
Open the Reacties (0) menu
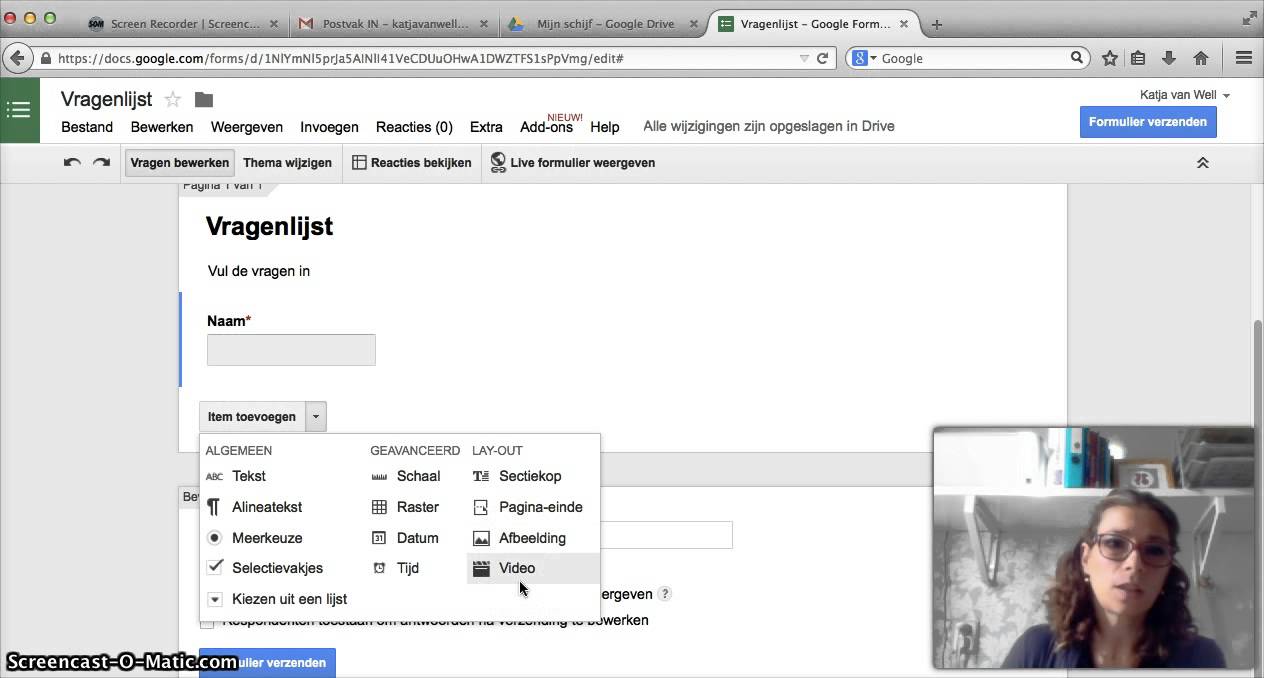tap(414, 127)
